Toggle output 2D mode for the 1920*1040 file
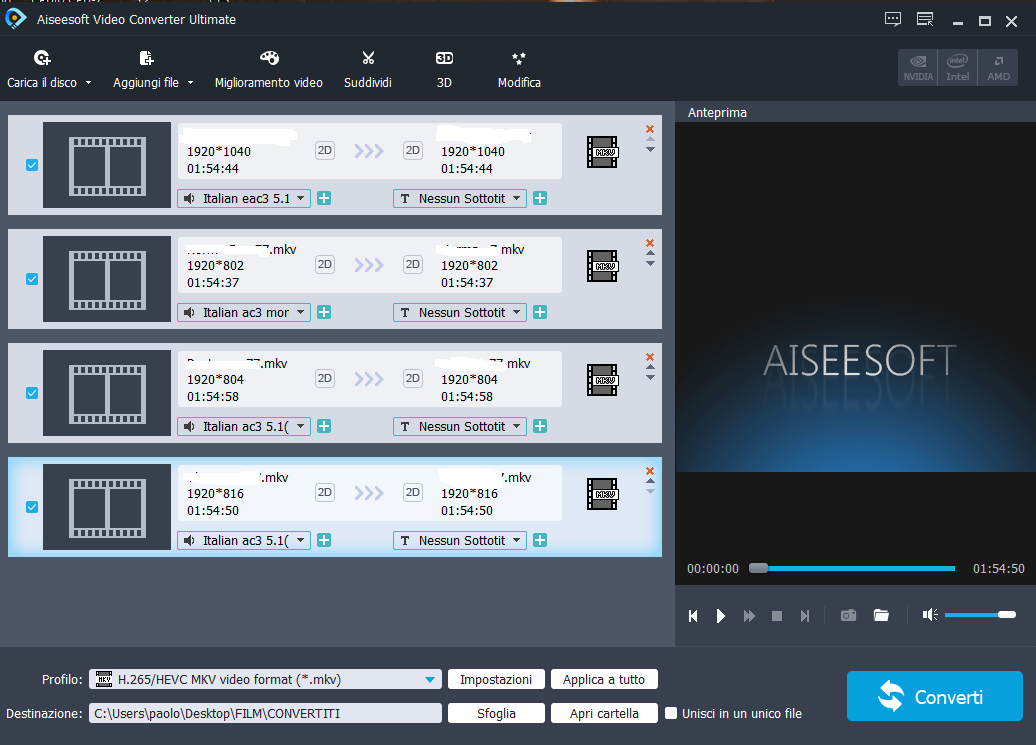This screenshot has height=745, width=1036. 412,151
